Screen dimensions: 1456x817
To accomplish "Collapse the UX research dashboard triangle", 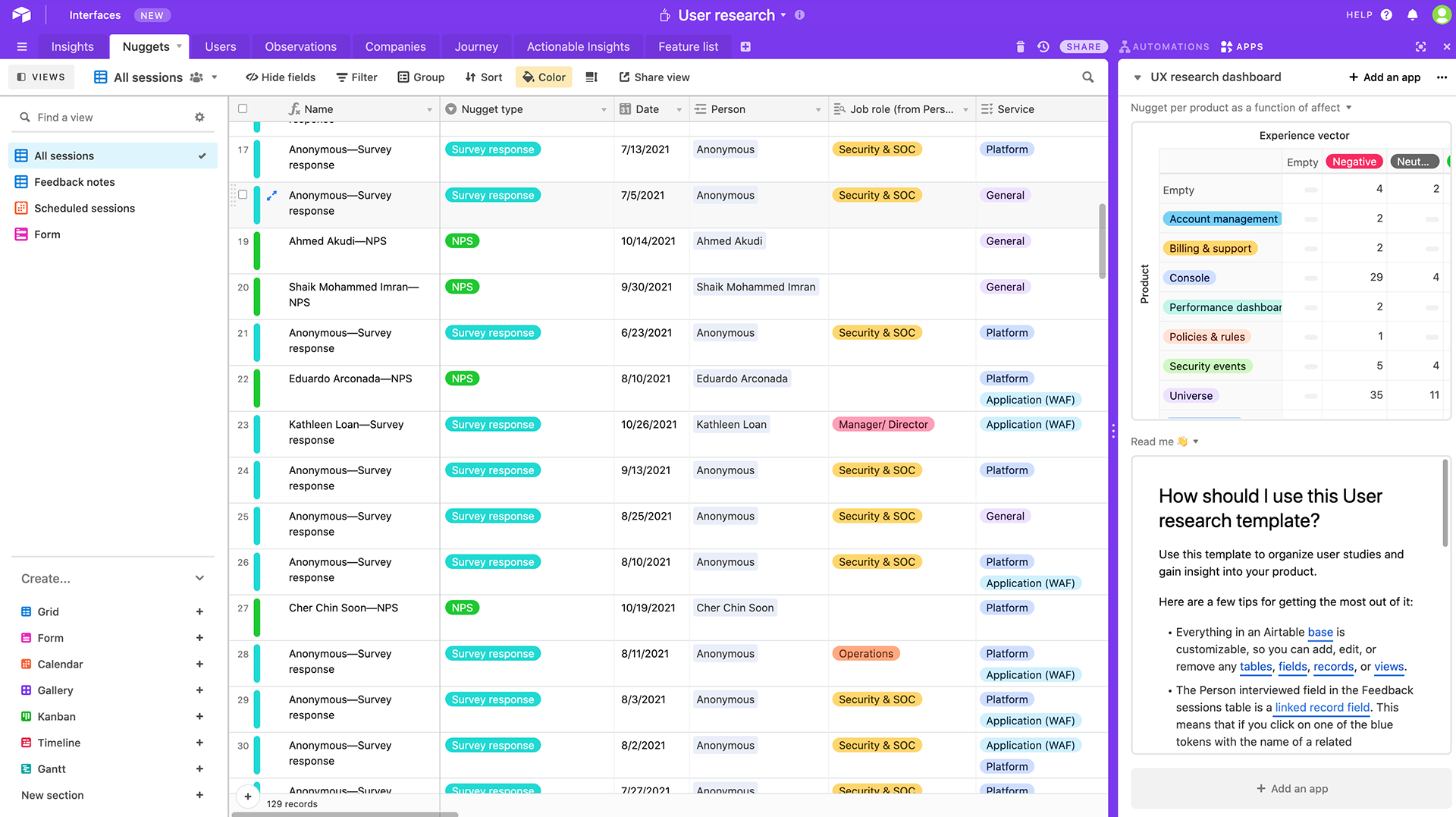I will tap(1137, 77).
